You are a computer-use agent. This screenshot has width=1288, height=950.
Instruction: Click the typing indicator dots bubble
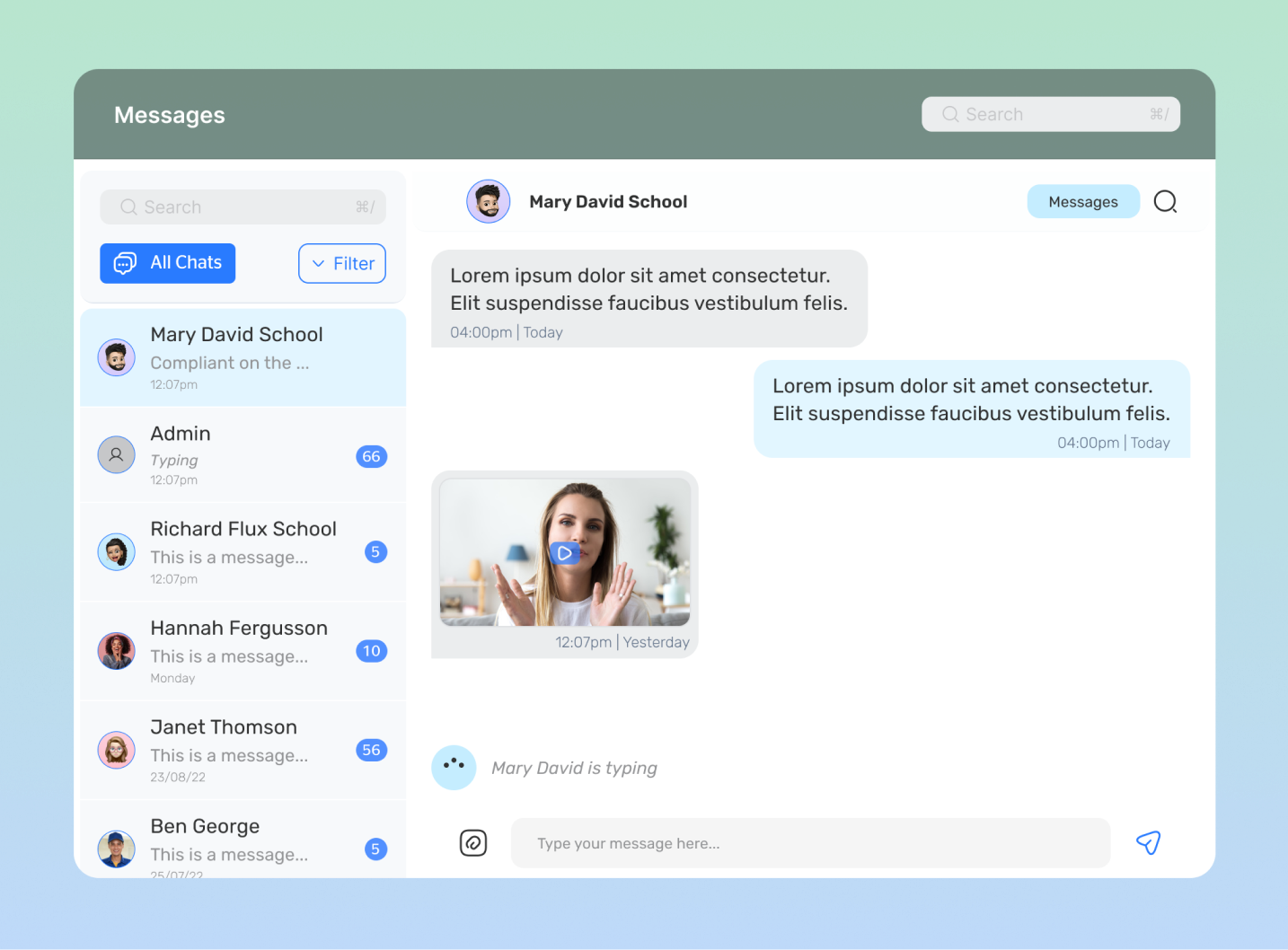click(454, 768)
